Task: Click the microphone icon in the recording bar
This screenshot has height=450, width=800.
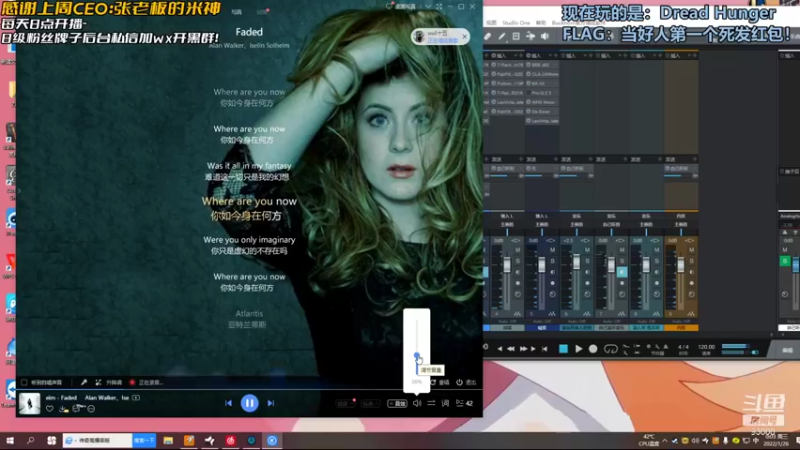Action: (84, 382)
